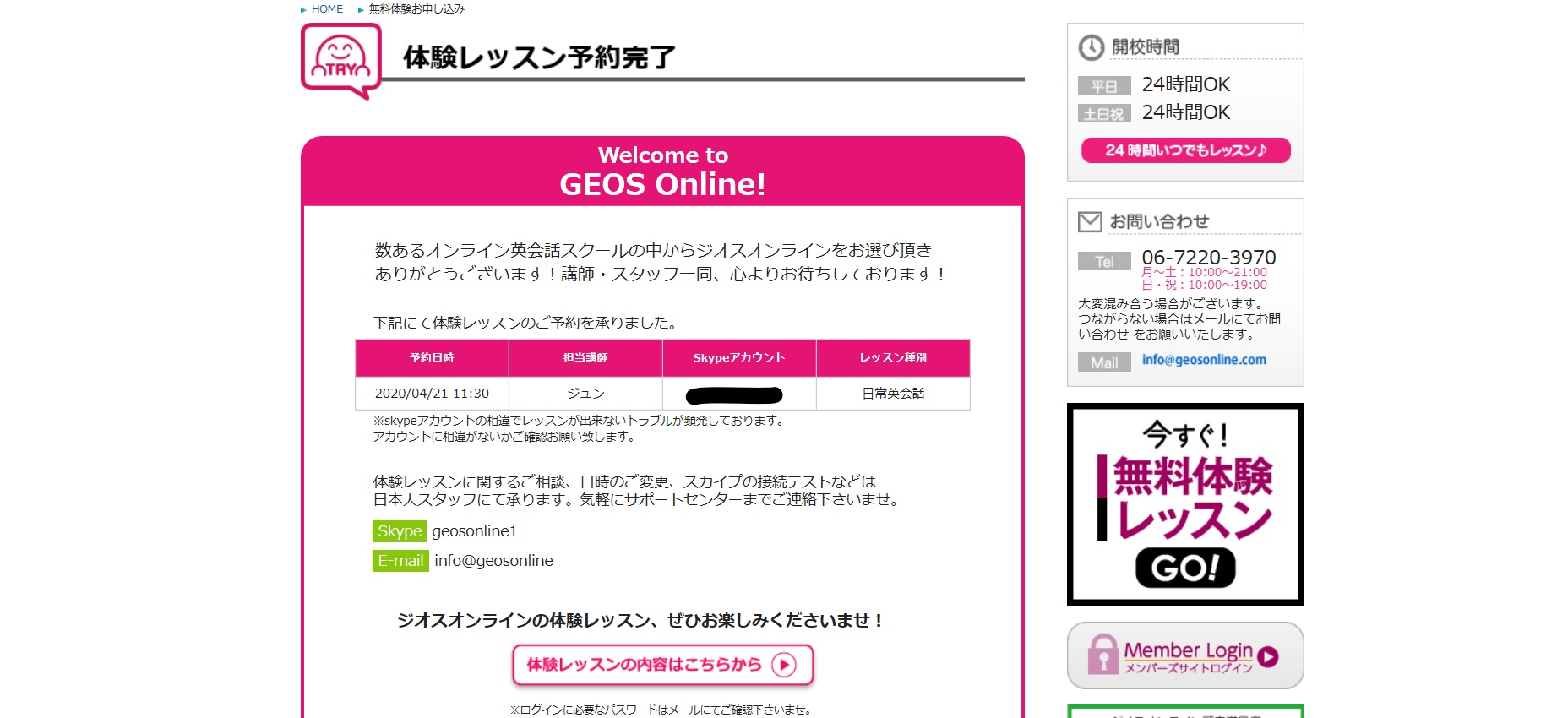Viewport: 1568px width, 718px height.
Task: Click the play arrow icon on Member Login
Action: (1267, 656)
